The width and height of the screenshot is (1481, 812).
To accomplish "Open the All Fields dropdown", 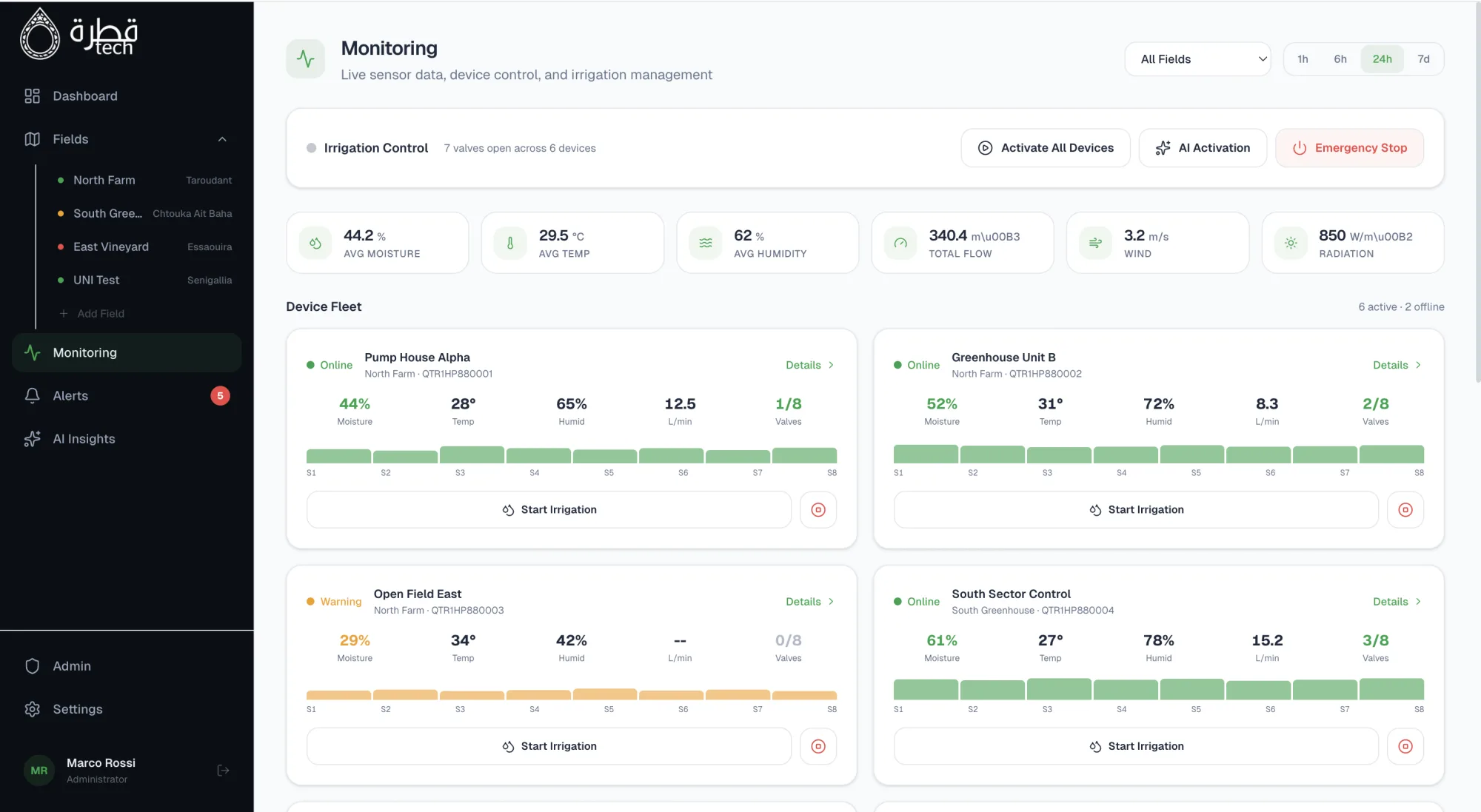I will click(x=1197, y=59).
